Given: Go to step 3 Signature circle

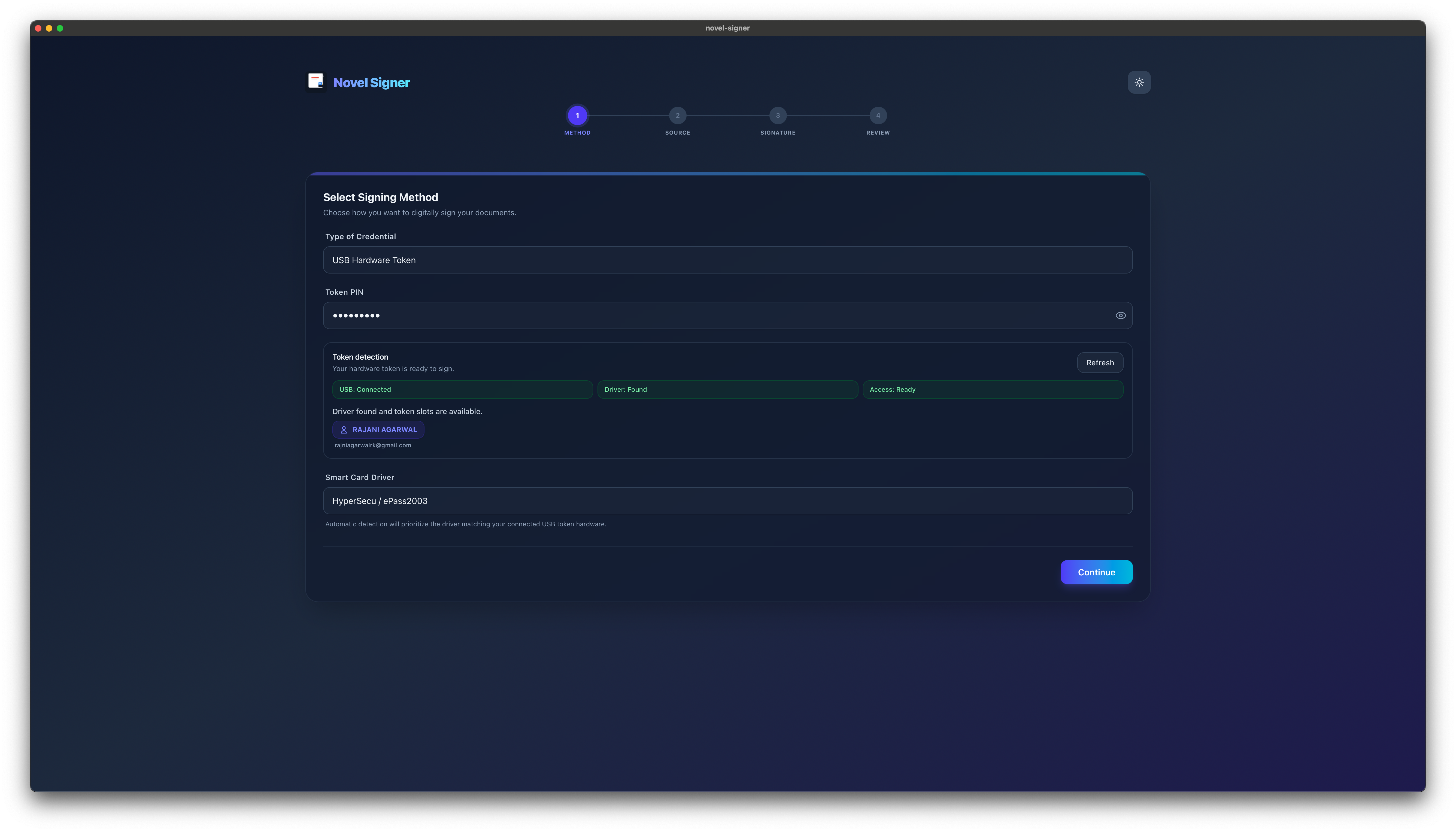Looking at the screenshot, I should click(x=778, y=116).
